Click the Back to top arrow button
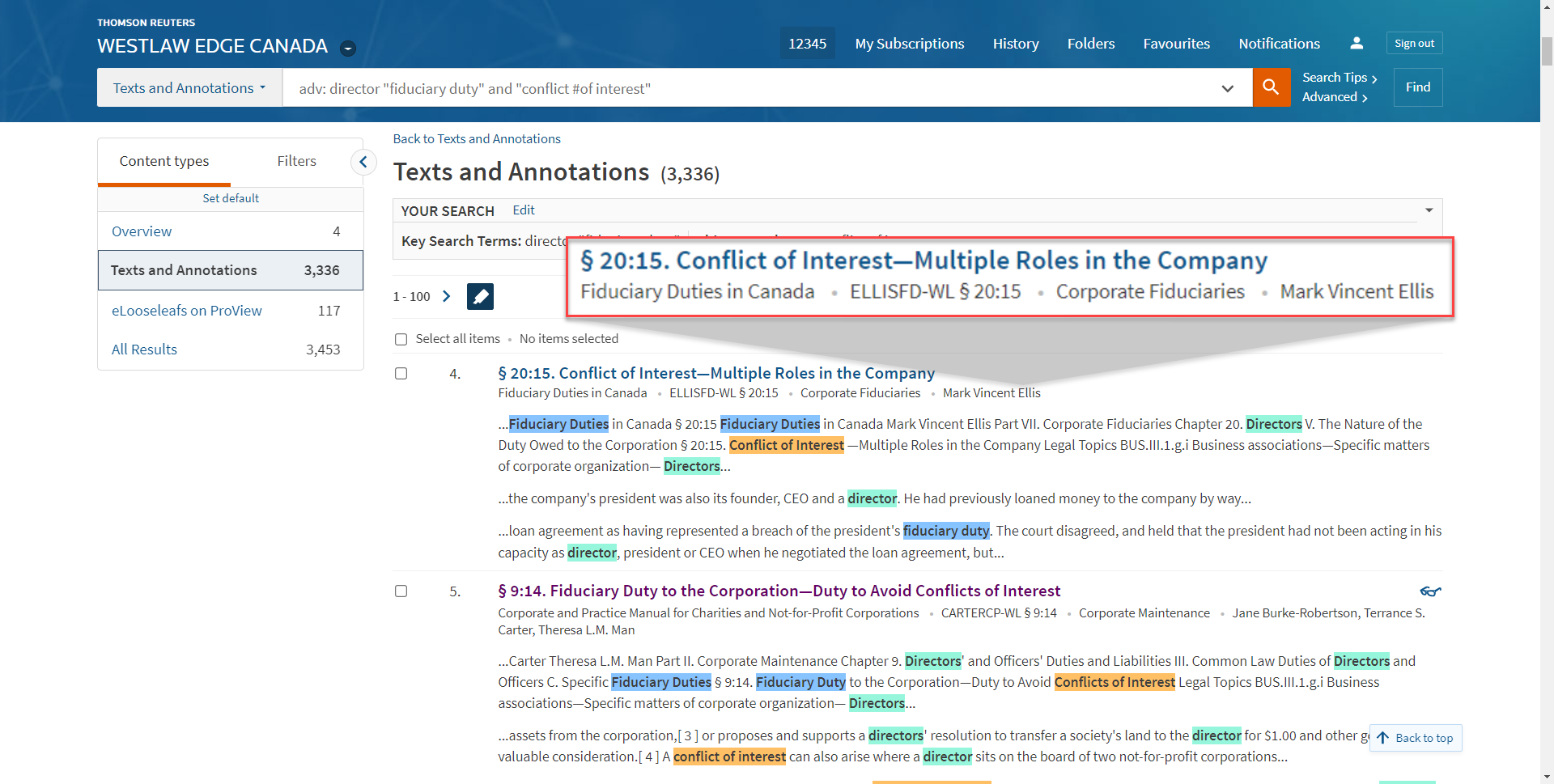Viewport: 1554px width, 784px height. [1416, 738]
